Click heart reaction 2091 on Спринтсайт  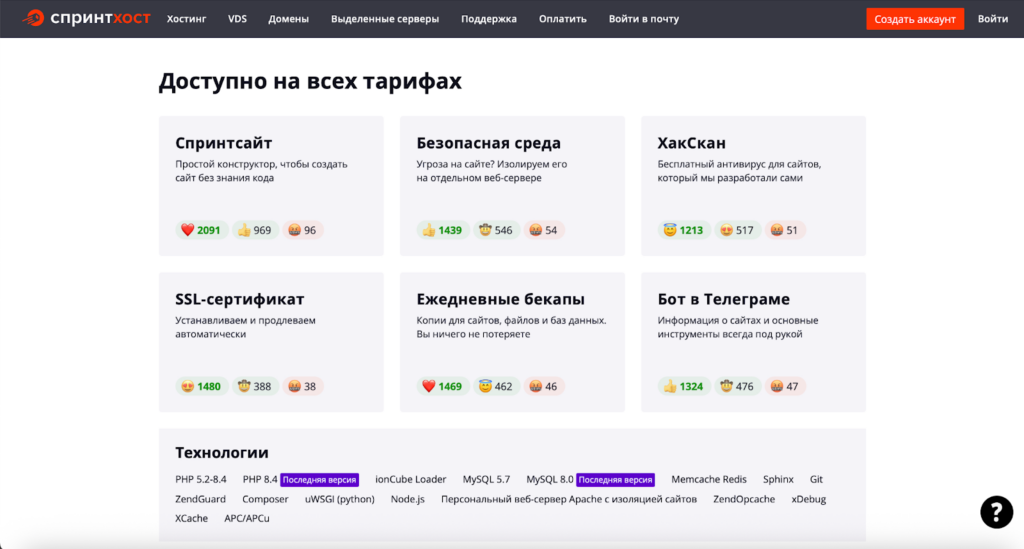pos(201,230)
